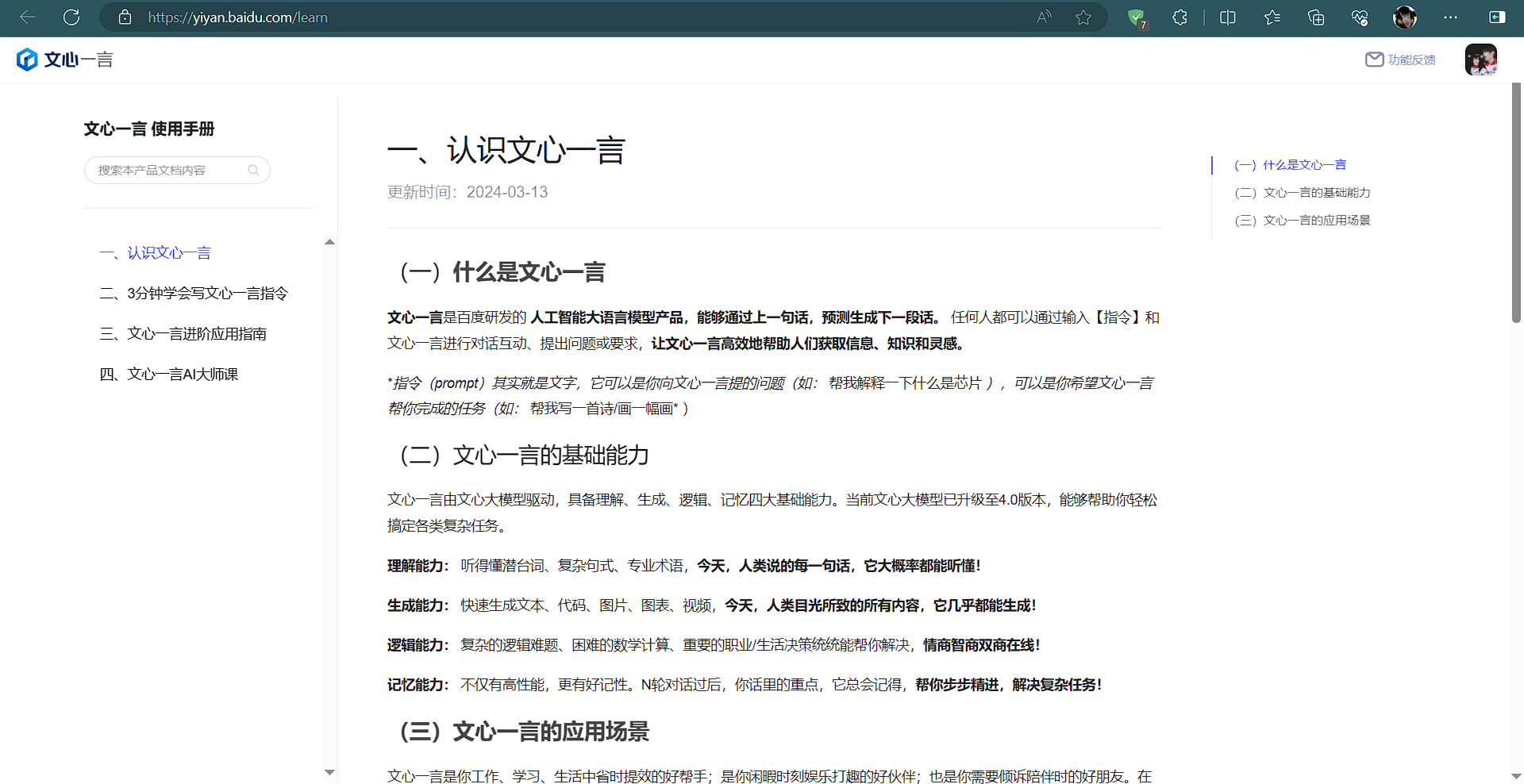Reload the page with refresh icon
Viewport: 1524px width, 784px height.
pos(71,17)
